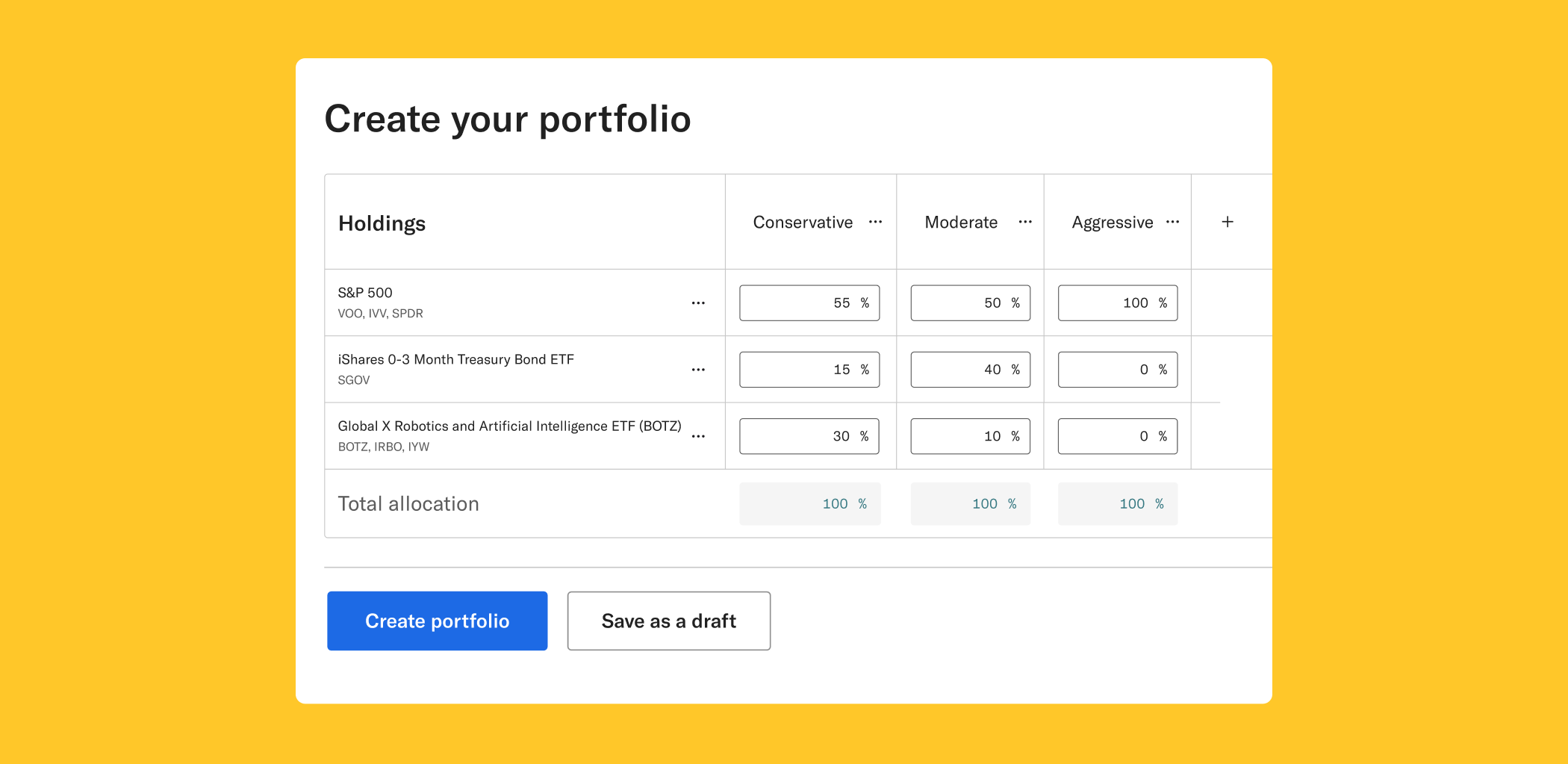Edit S&P 500 Moderate percentage field
The image size is (1568, 764).
[x=970, y=302]
